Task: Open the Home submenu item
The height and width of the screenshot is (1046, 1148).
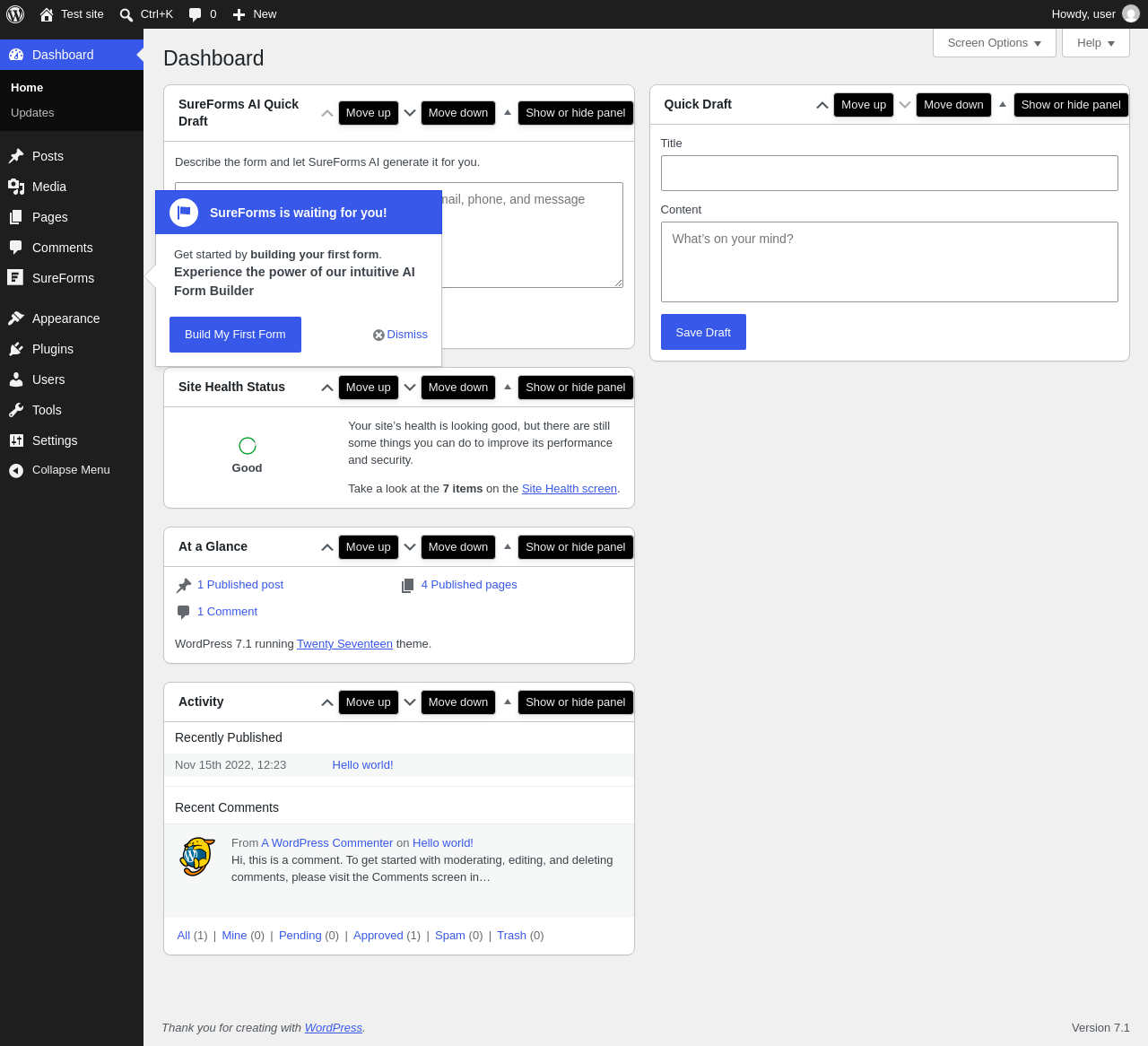Action: coord(27,88)
